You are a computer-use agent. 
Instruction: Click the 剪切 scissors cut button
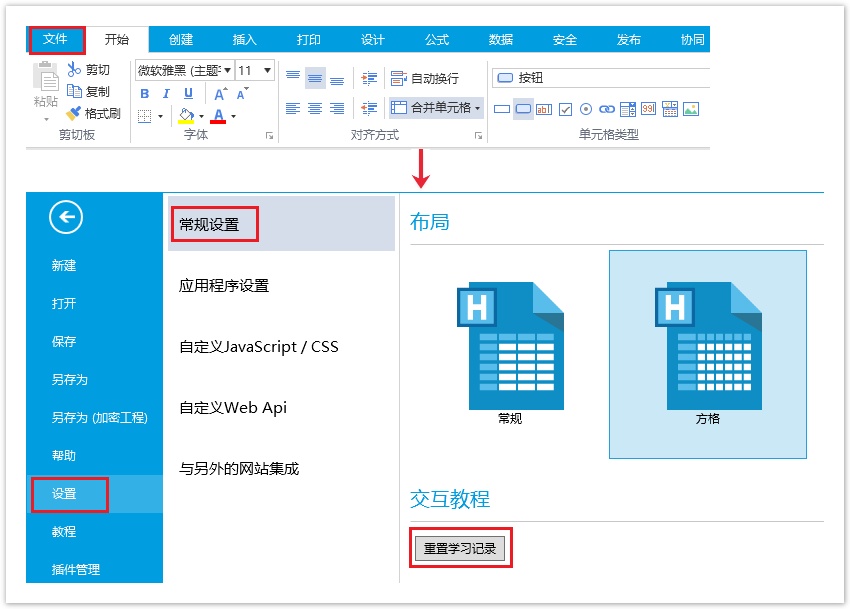pos(88,69)
